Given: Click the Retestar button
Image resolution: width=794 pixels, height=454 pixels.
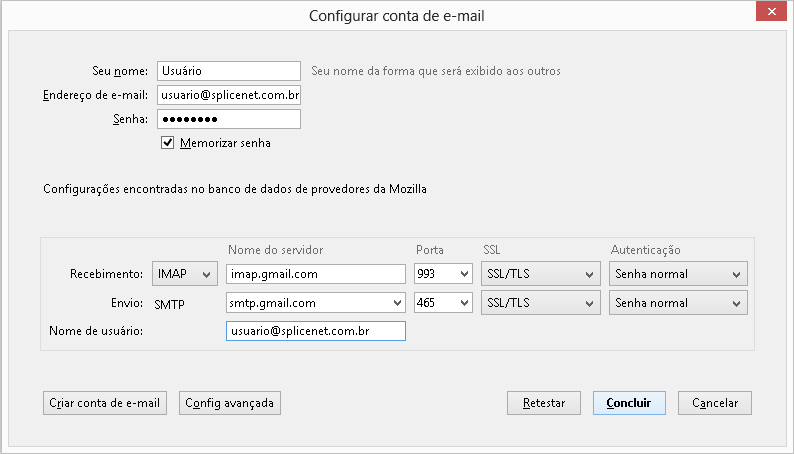Looking at the screenshot, I should coord(544,403).
